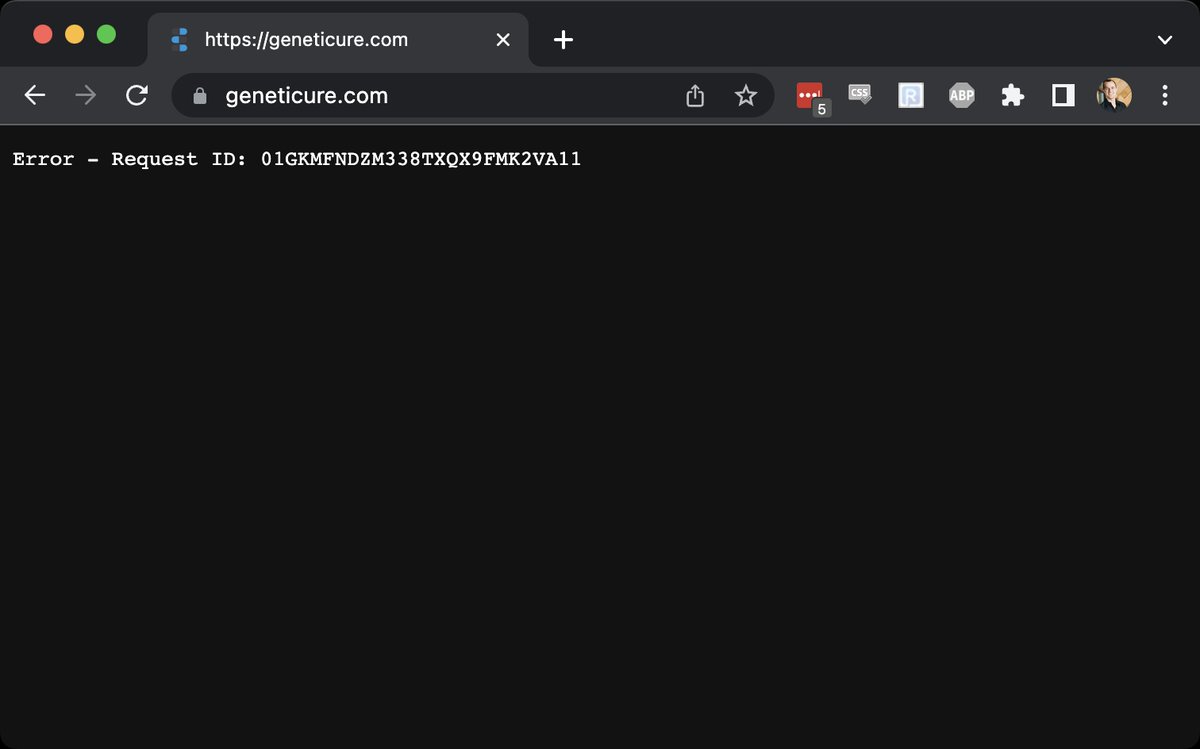
Task: Open the CSS viewer extension
Action: [859, 95]
